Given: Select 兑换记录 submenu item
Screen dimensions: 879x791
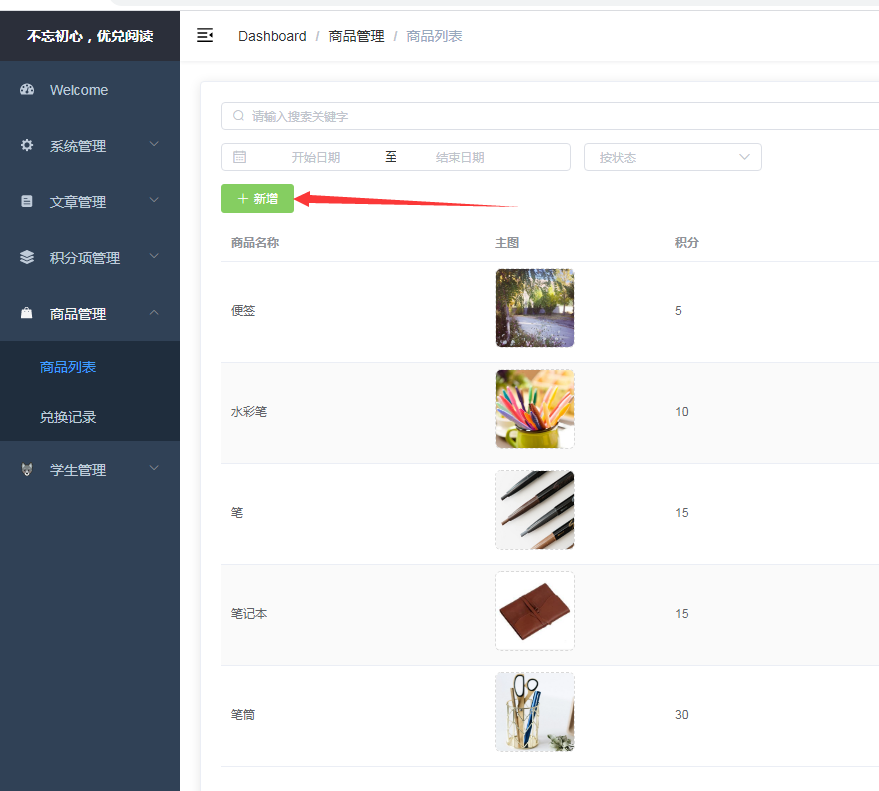Looking at the screenshot, I should point(68,417).
